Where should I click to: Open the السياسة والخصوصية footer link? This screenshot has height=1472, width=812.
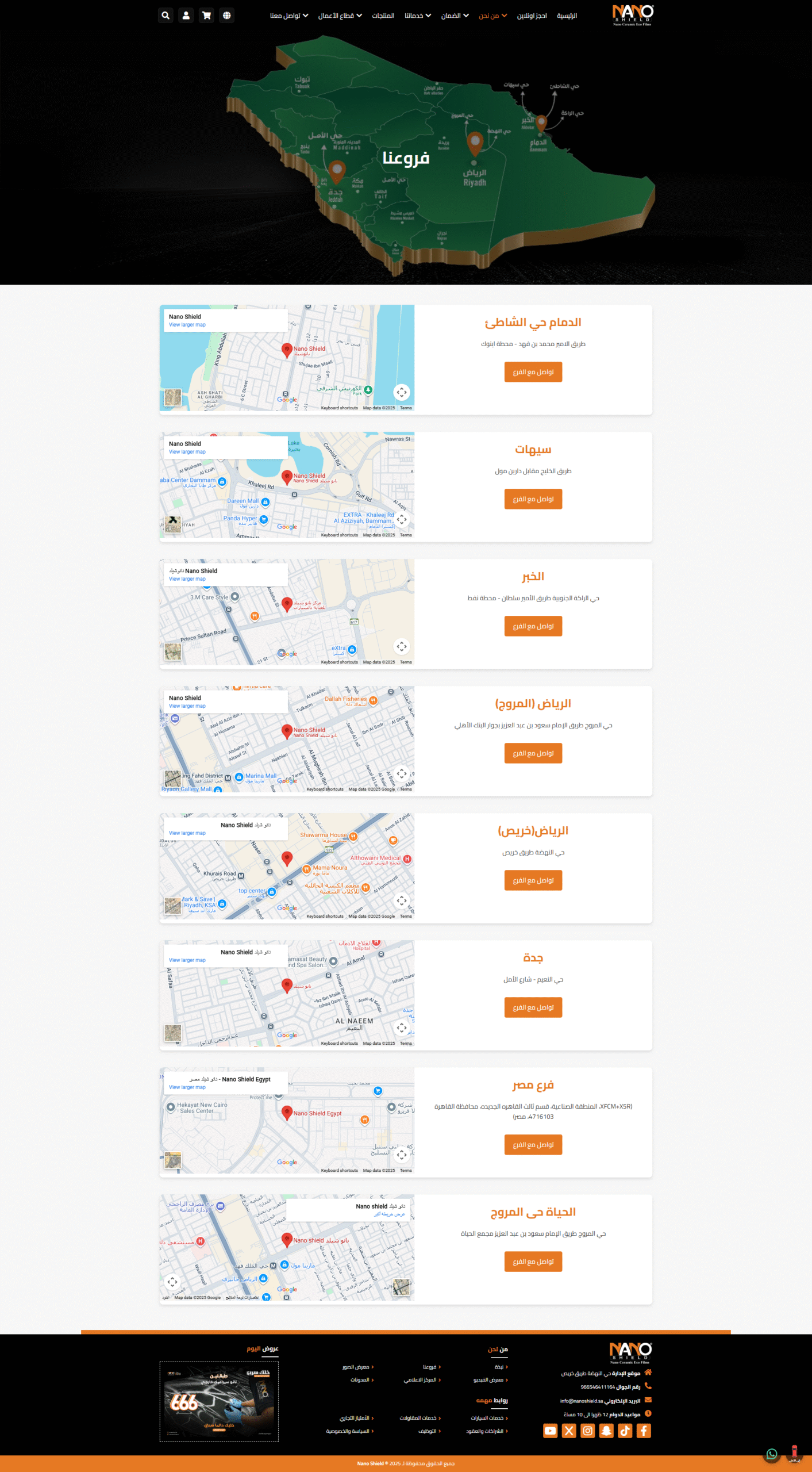(350, 1431)
